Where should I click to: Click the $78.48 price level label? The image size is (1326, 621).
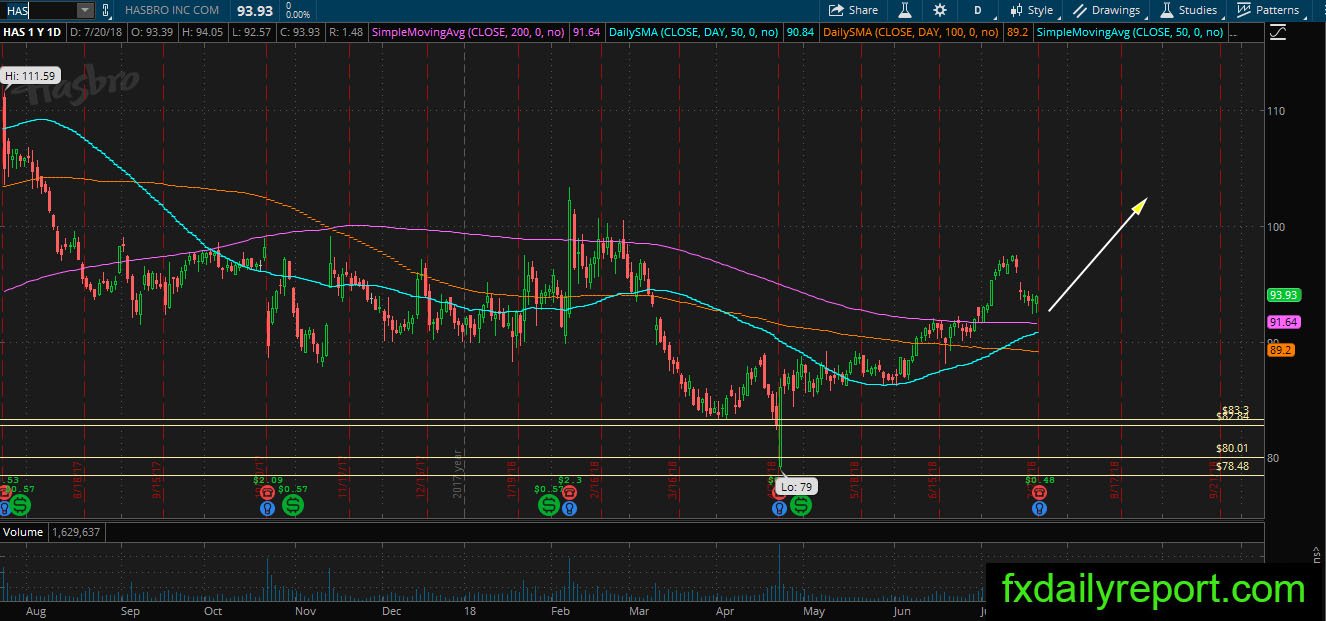[x=1233, y=466]
